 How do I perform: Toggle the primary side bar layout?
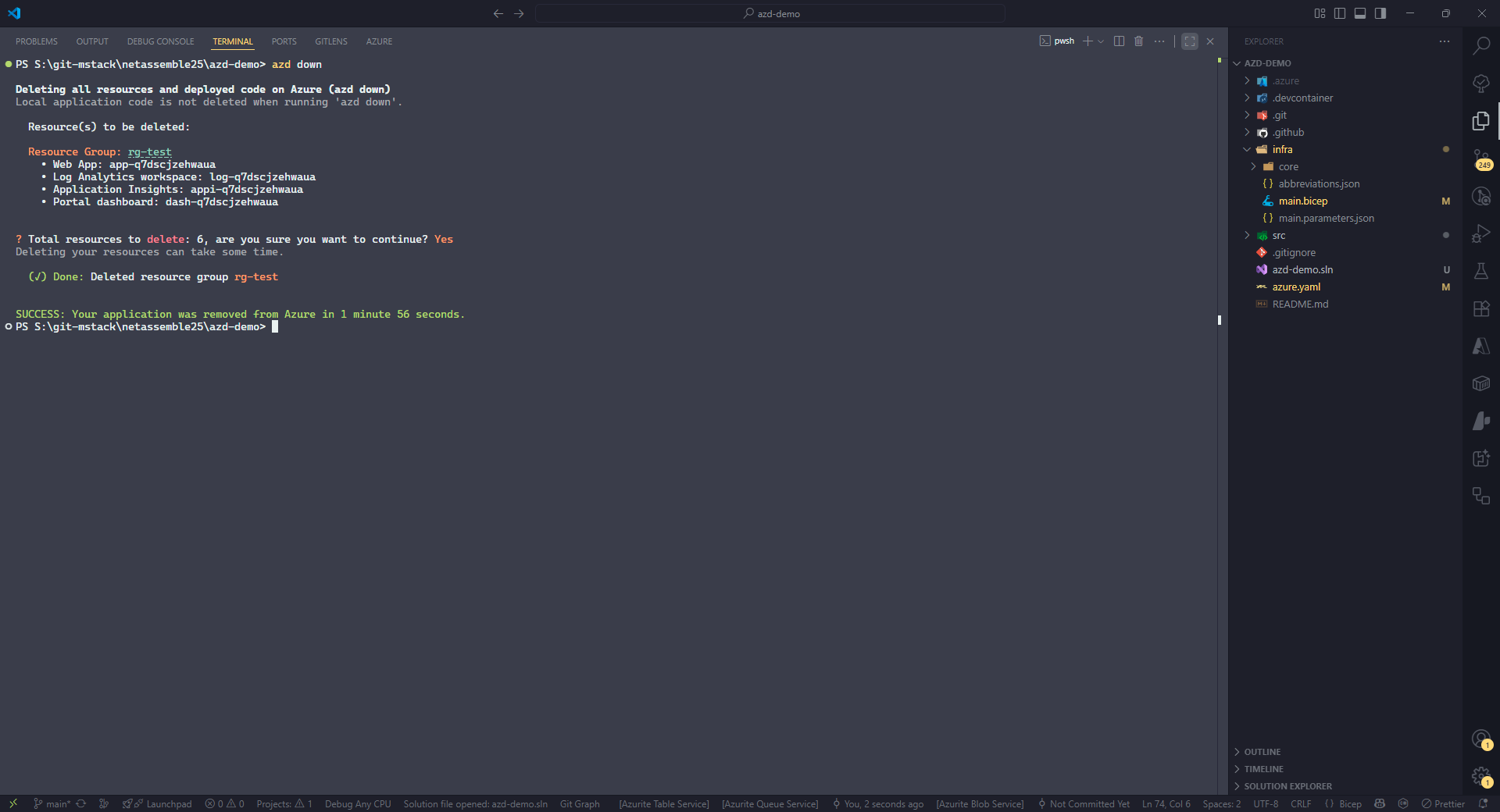tap(1340, 13)
